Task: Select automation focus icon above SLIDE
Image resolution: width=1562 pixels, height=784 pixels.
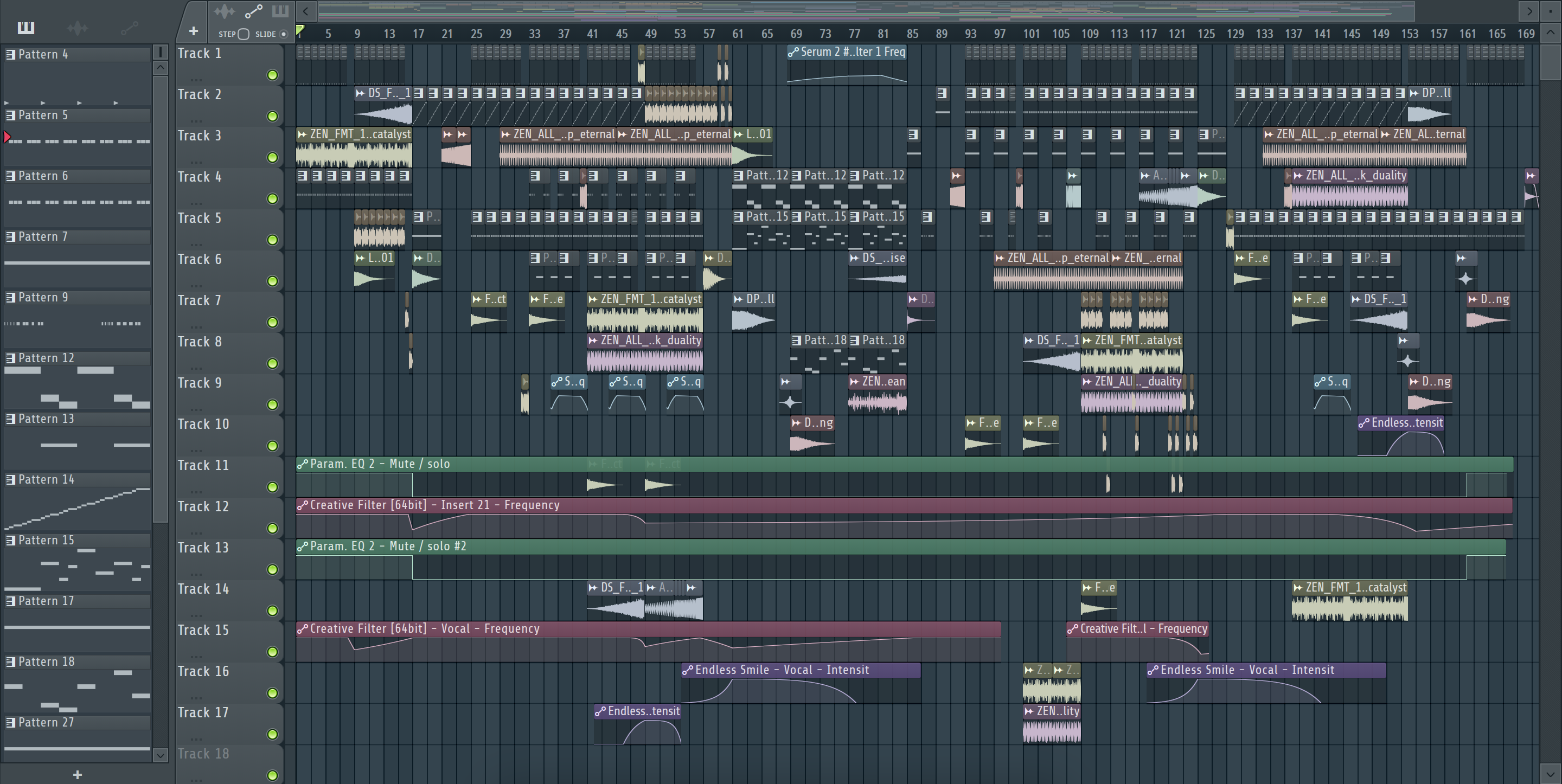Action: click(x=253, y=11)
